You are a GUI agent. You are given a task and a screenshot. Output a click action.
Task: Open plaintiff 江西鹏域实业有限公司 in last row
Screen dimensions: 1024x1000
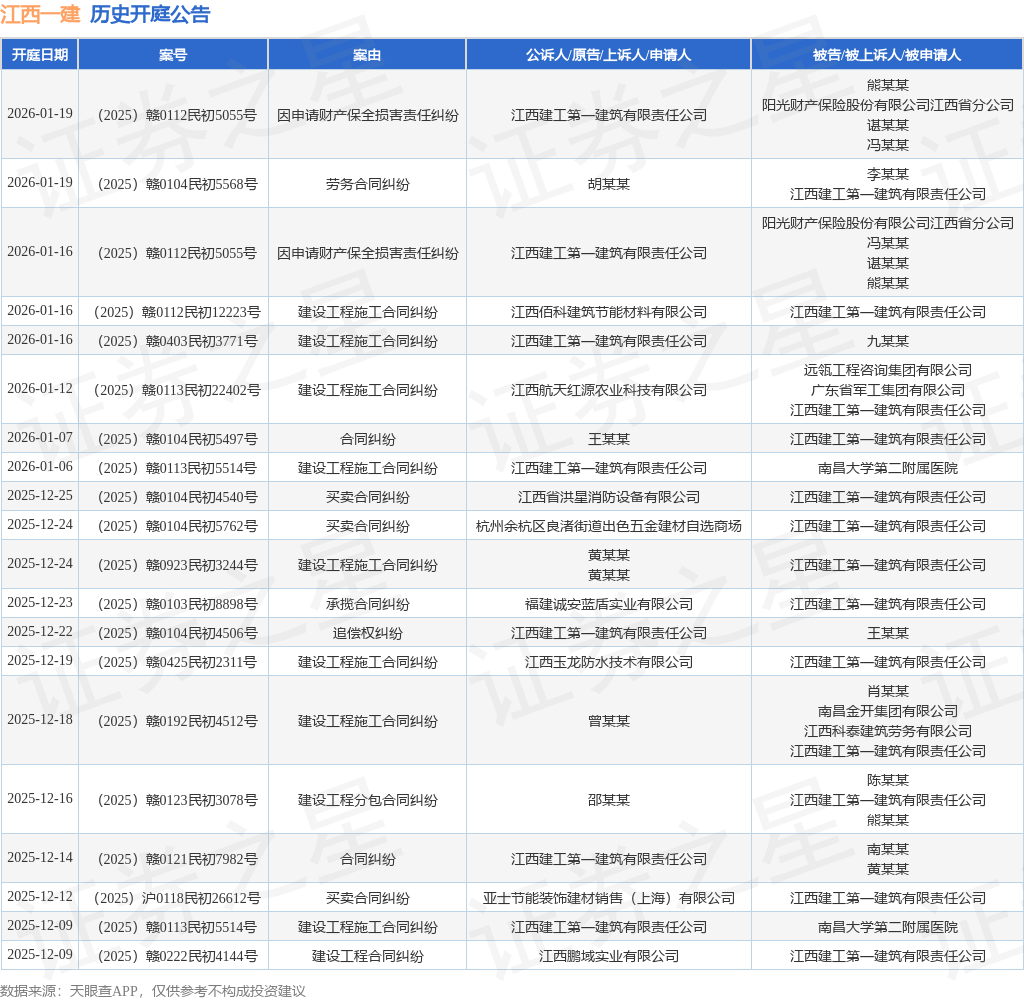pyautogui.click(x=608, y=956)
